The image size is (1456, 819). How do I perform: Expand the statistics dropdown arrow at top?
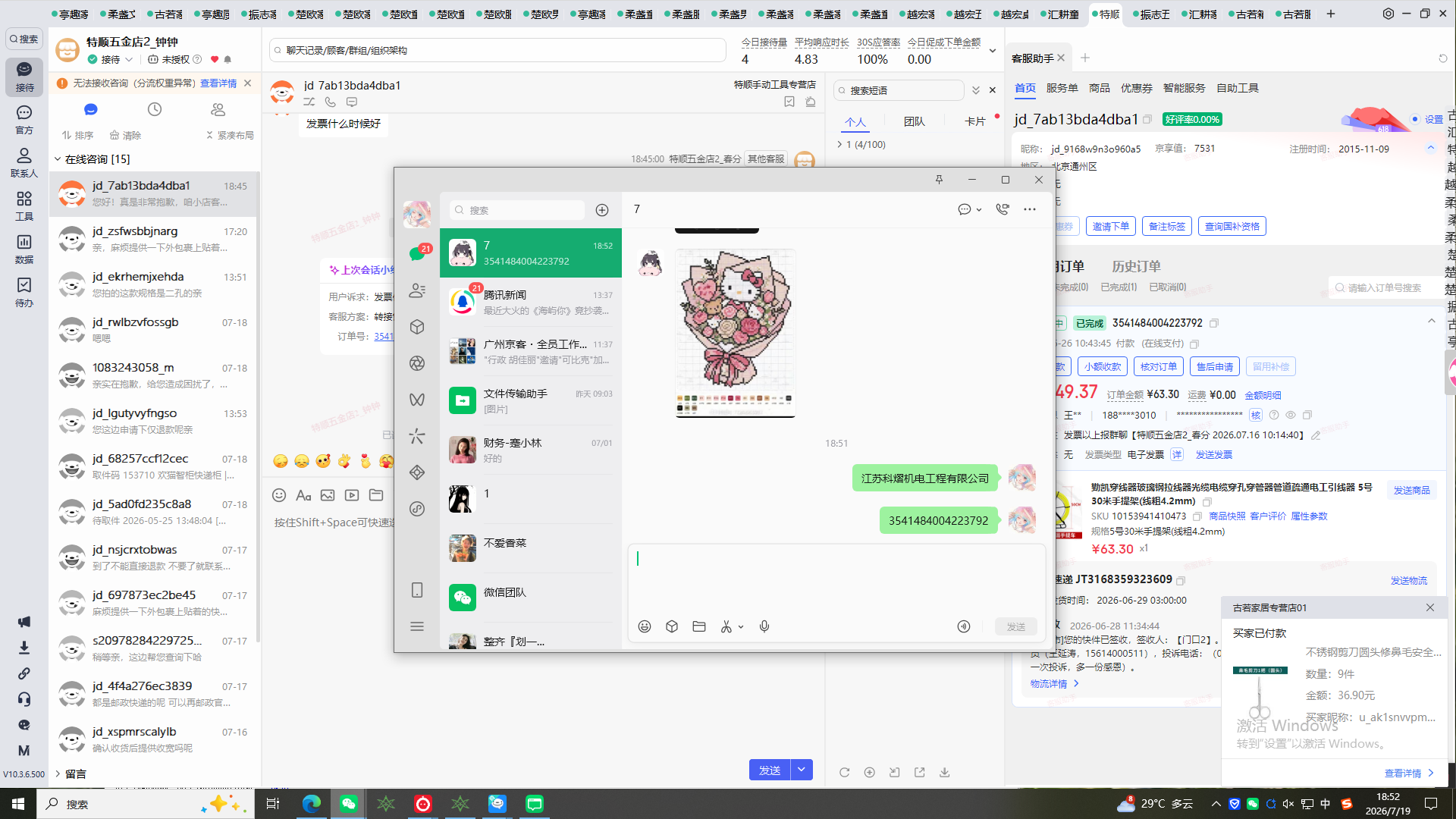click(x=993, y=51)
